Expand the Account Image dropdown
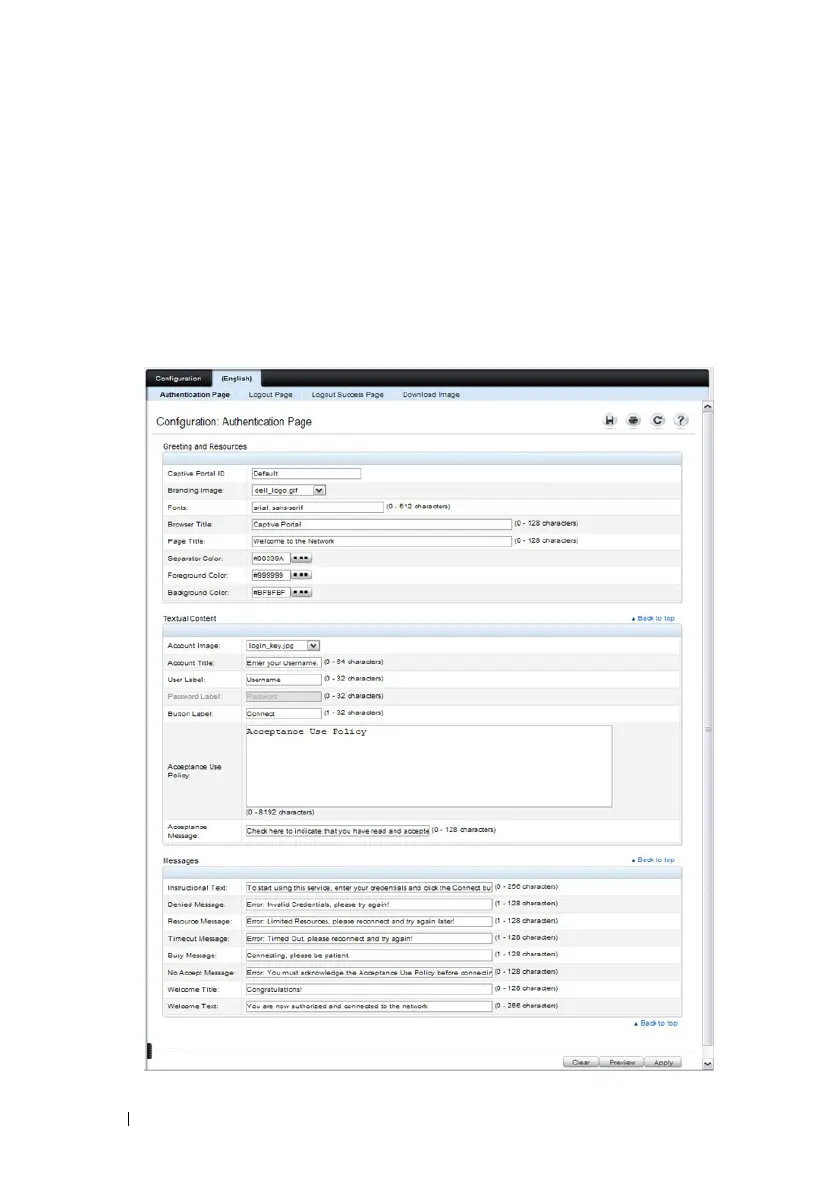Image resolution: width=840 pixels, height=1192 pixels. point(313,646)
